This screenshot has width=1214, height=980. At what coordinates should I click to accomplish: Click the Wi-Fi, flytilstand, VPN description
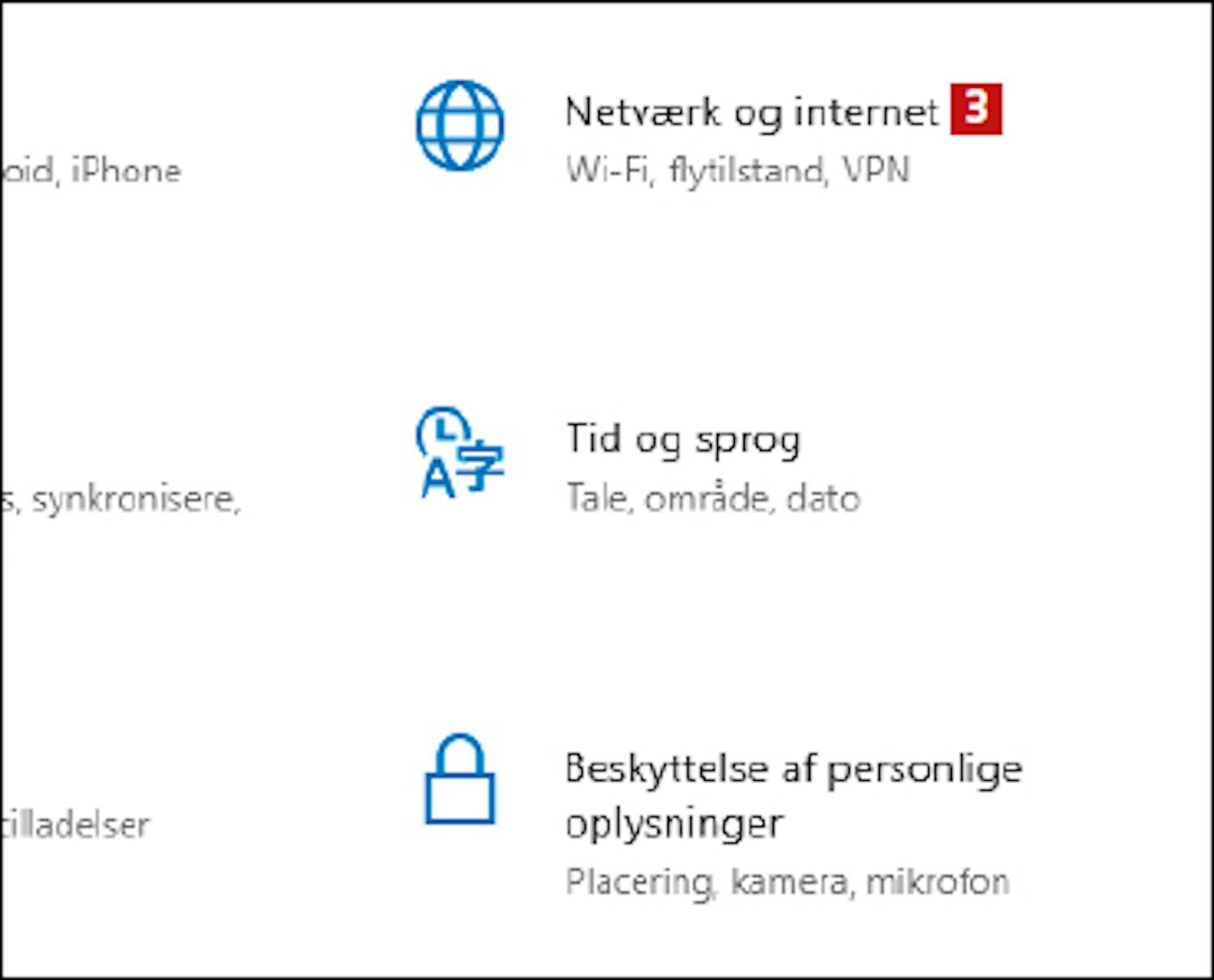click(x=737, y=171)
